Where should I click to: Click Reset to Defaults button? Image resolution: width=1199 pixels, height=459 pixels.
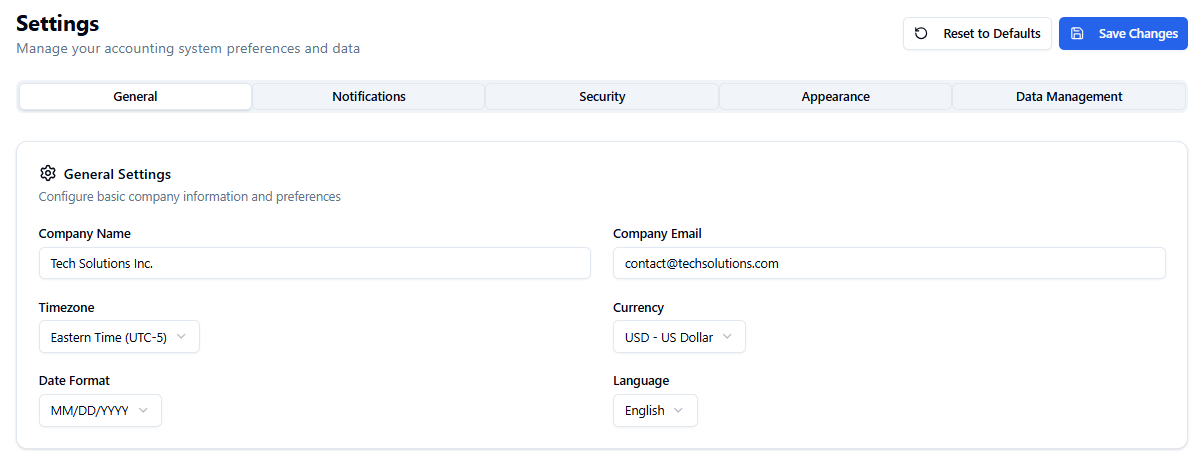click(x=977, y=33)
